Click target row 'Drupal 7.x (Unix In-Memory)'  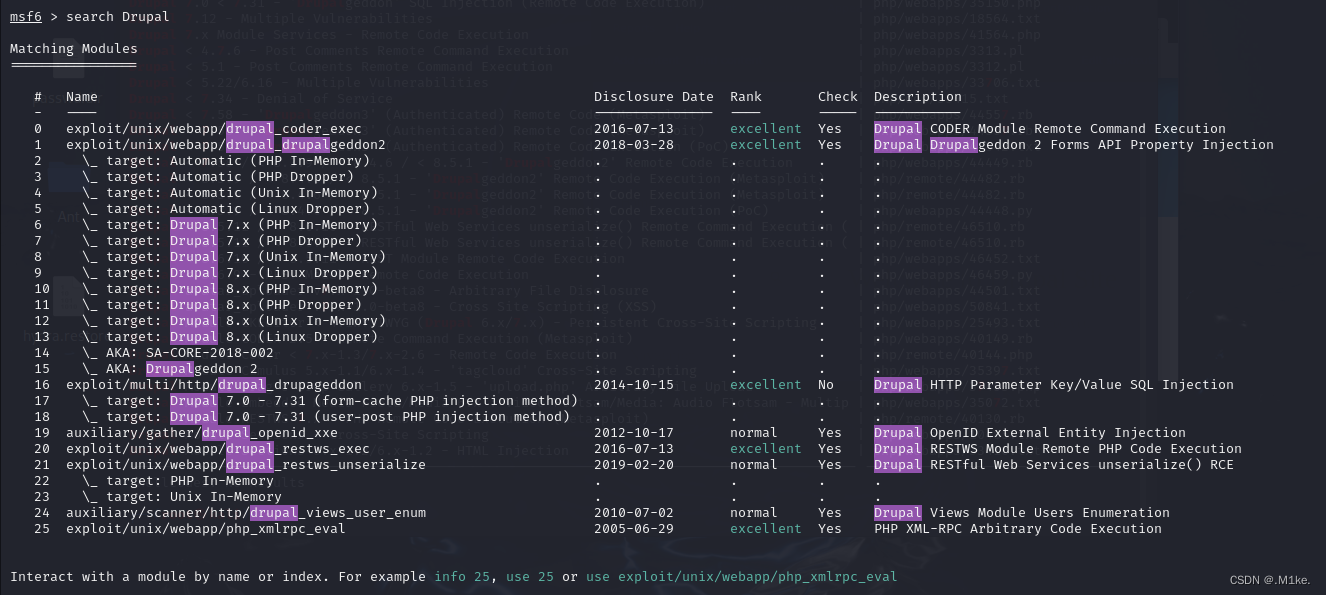point(234,257)
